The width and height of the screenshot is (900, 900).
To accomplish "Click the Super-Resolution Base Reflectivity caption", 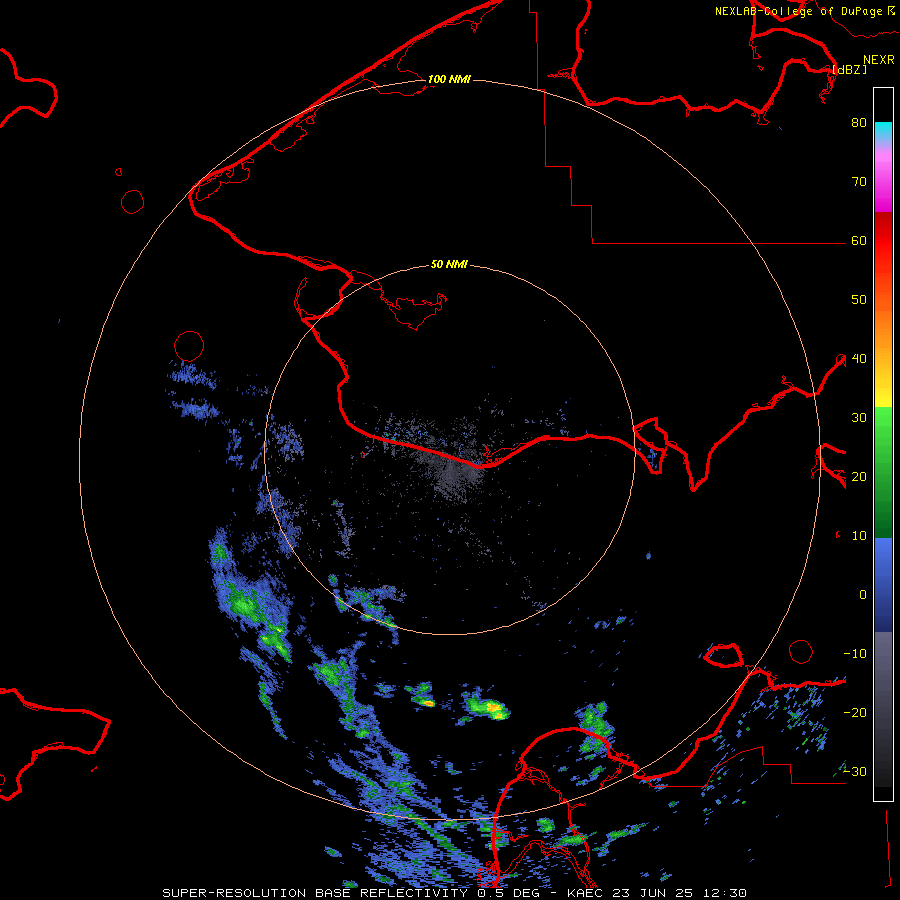I will click(x=455, y=893).
